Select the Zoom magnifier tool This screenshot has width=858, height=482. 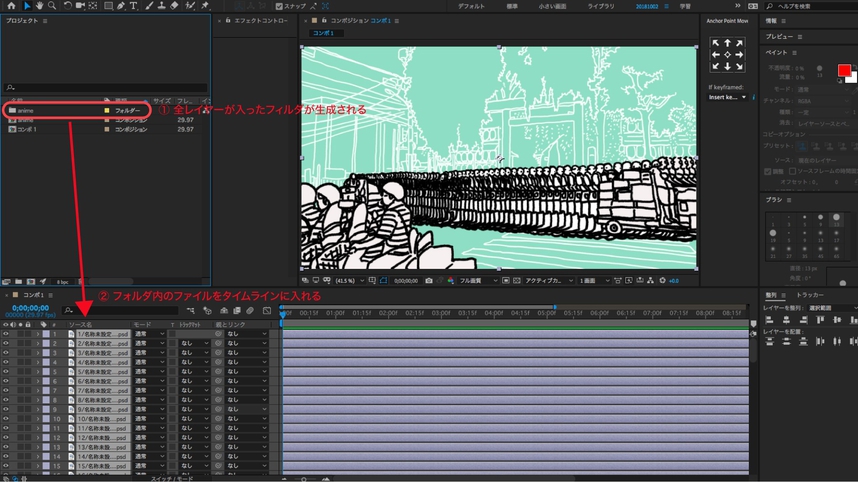tap(51, 6)
